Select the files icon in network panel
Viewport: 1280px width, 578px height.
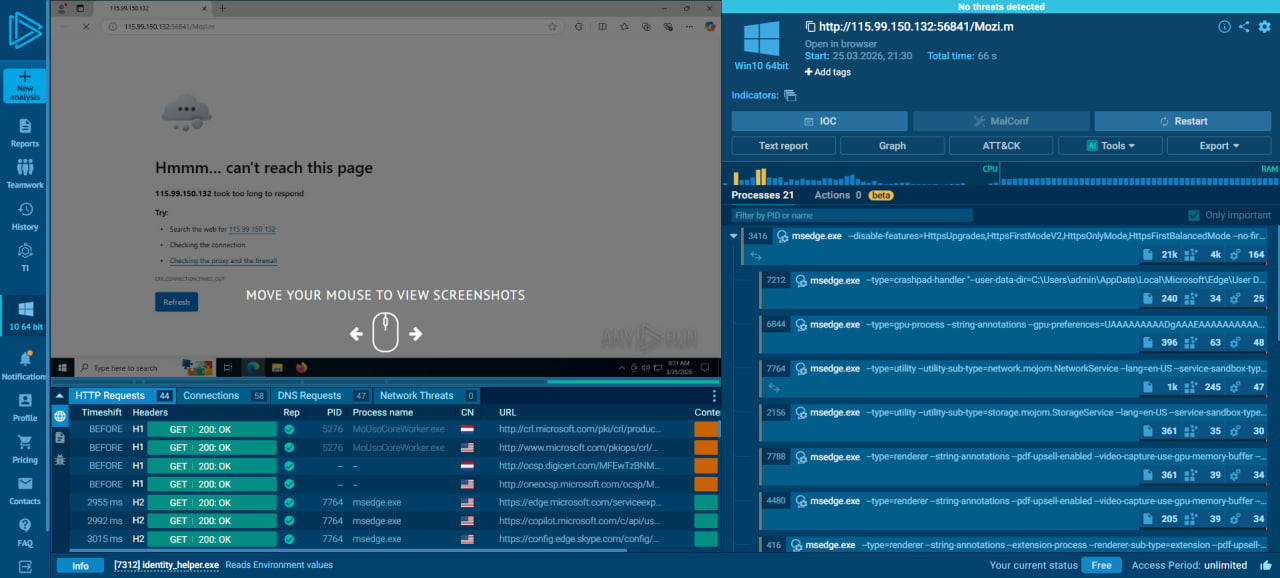click(x=60, y=437)
